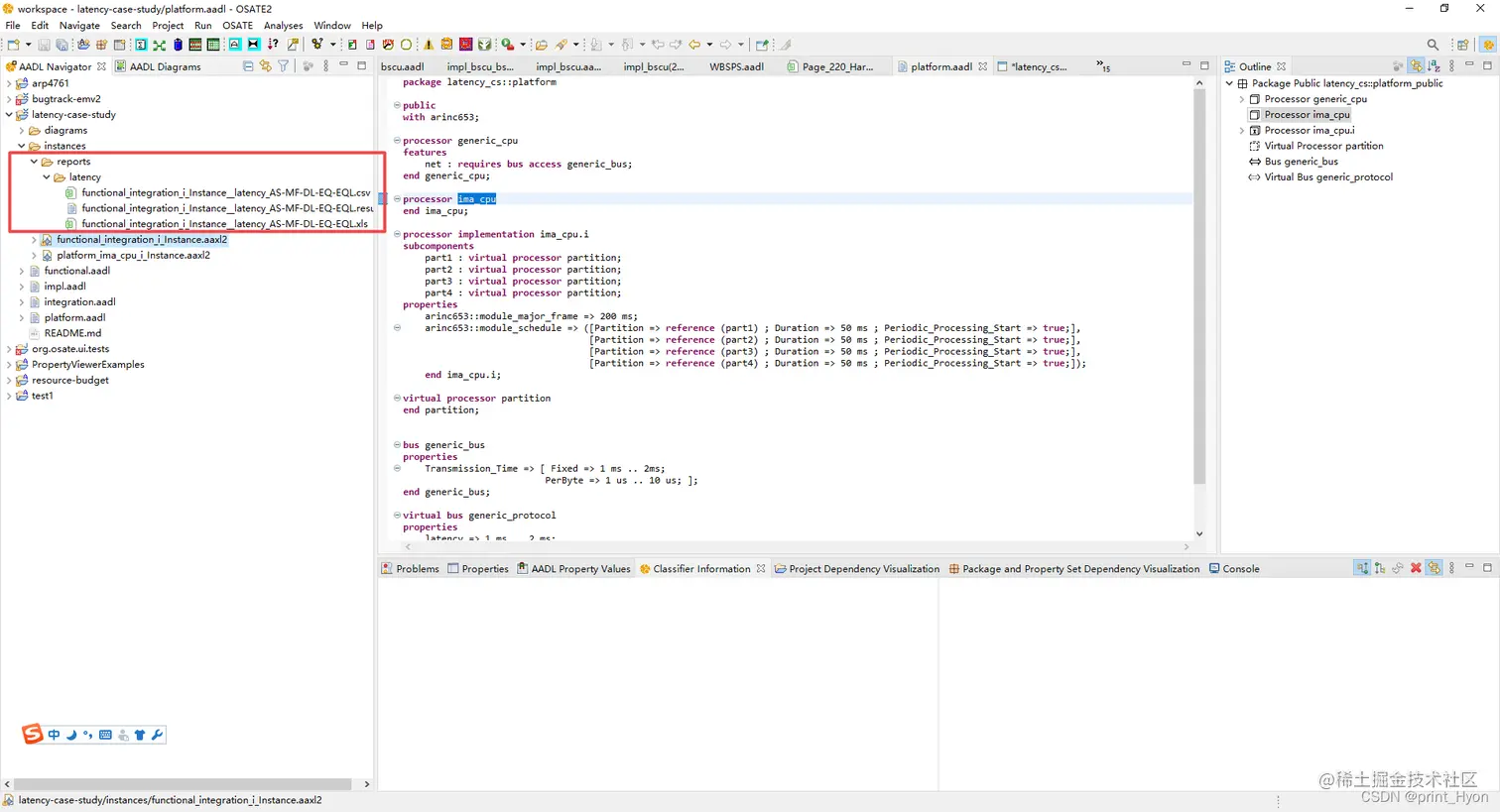Click the editor vertical scrollbar

coord(1199,286)
